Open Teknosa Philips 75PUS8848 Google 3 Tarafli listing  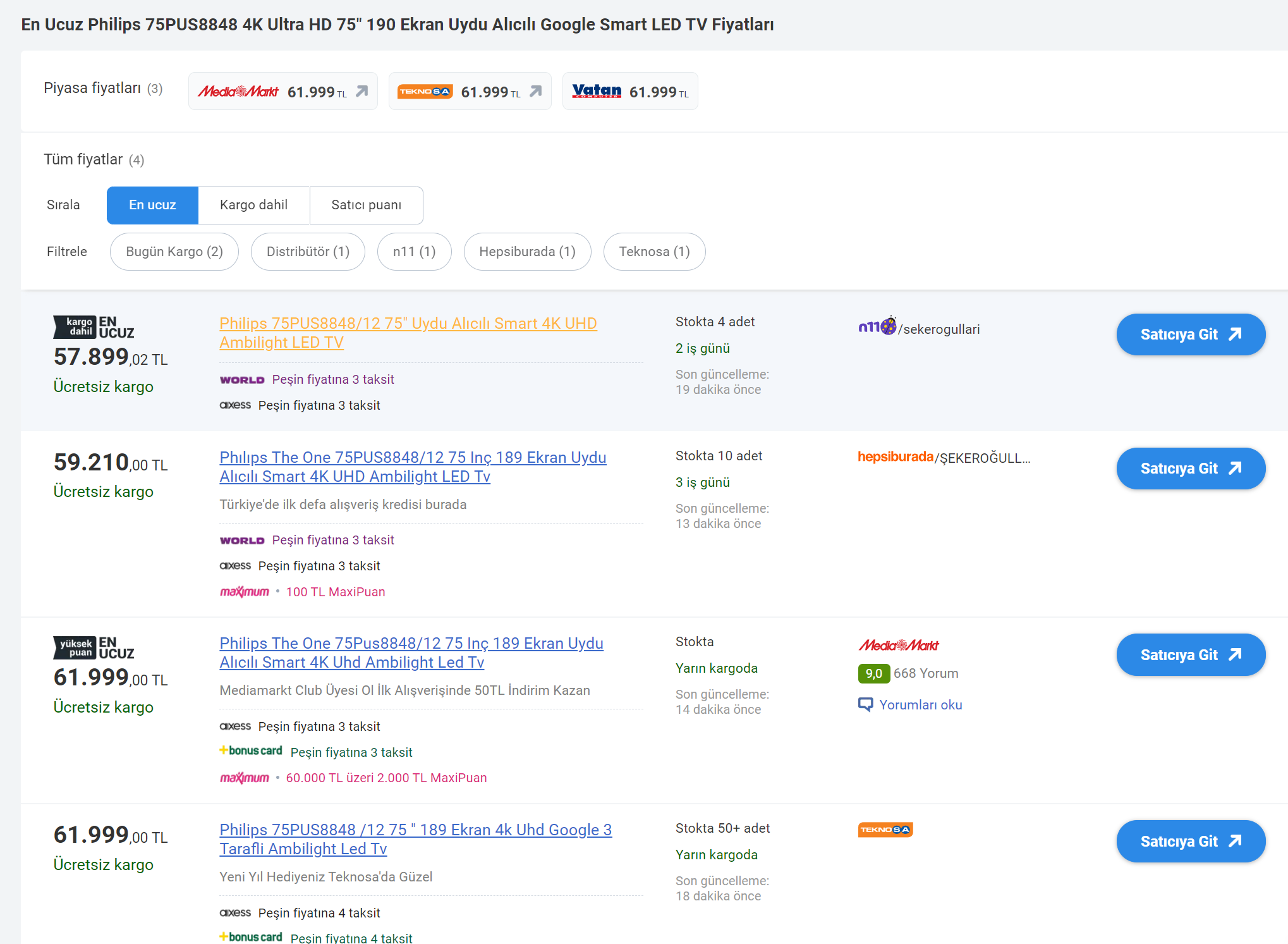(x=415, y=839)
